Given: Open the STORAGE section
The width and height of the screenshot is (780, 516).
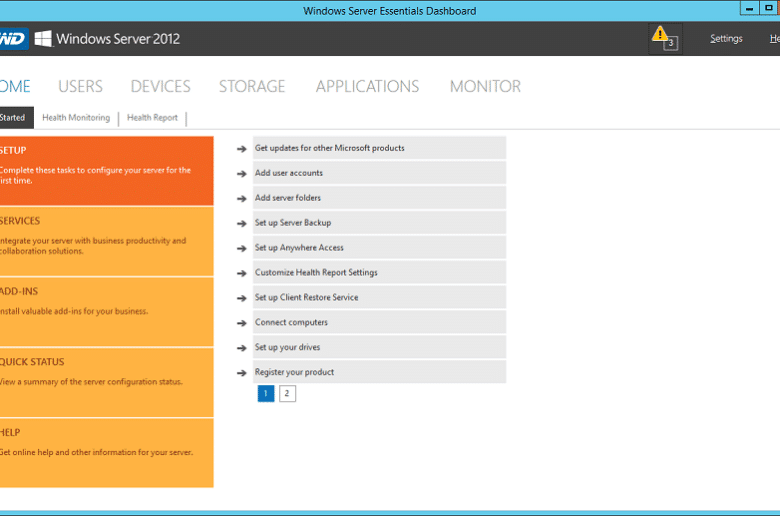Looking at the screenshot, I should 252,87.
